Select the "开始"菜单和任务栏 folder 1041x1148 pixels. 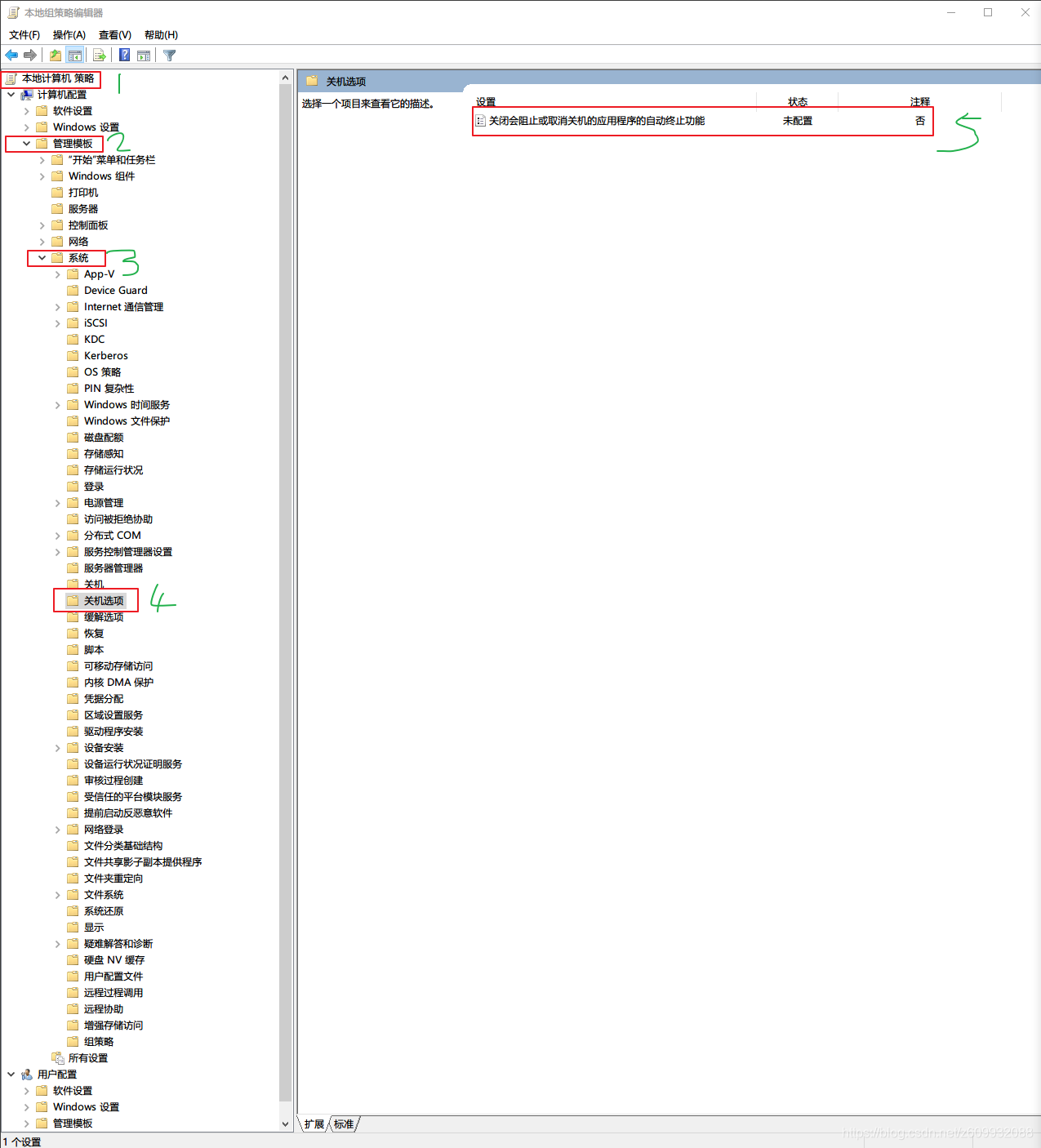[x=112, y=160]
